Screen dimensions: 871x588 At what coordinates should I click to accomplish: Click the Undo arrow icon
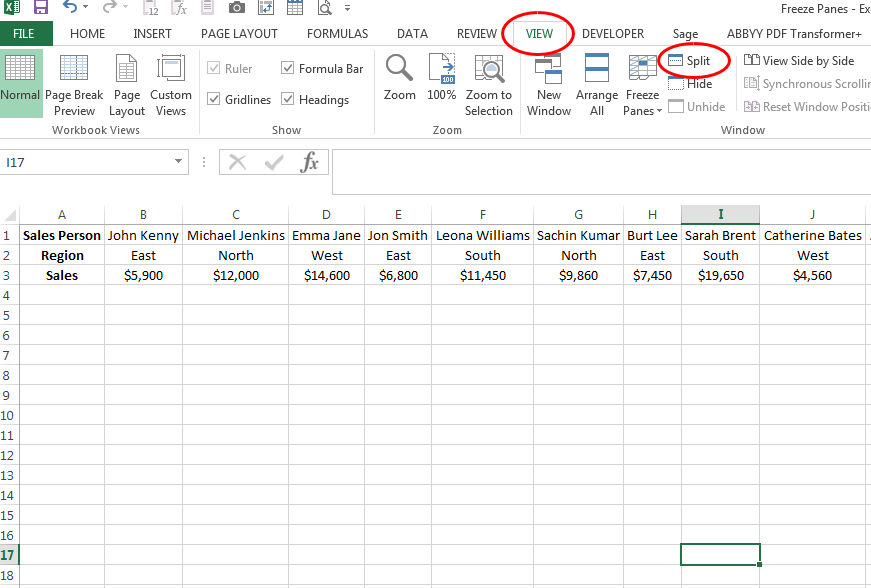tap(69, 7)
